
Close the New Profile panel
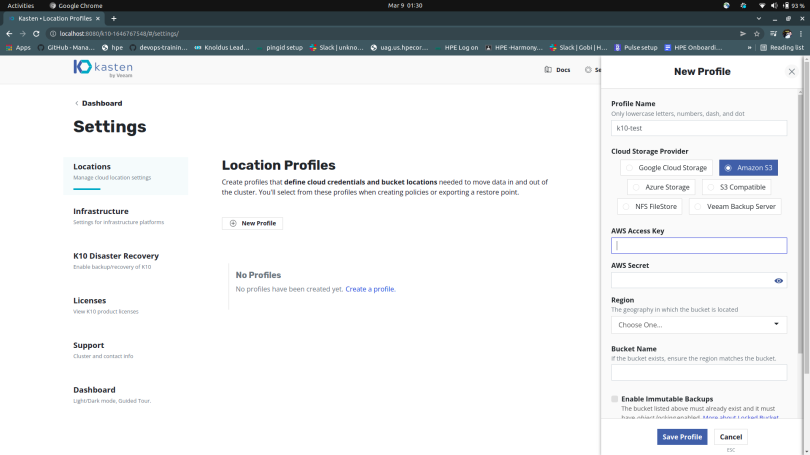(x=791, y=72)
